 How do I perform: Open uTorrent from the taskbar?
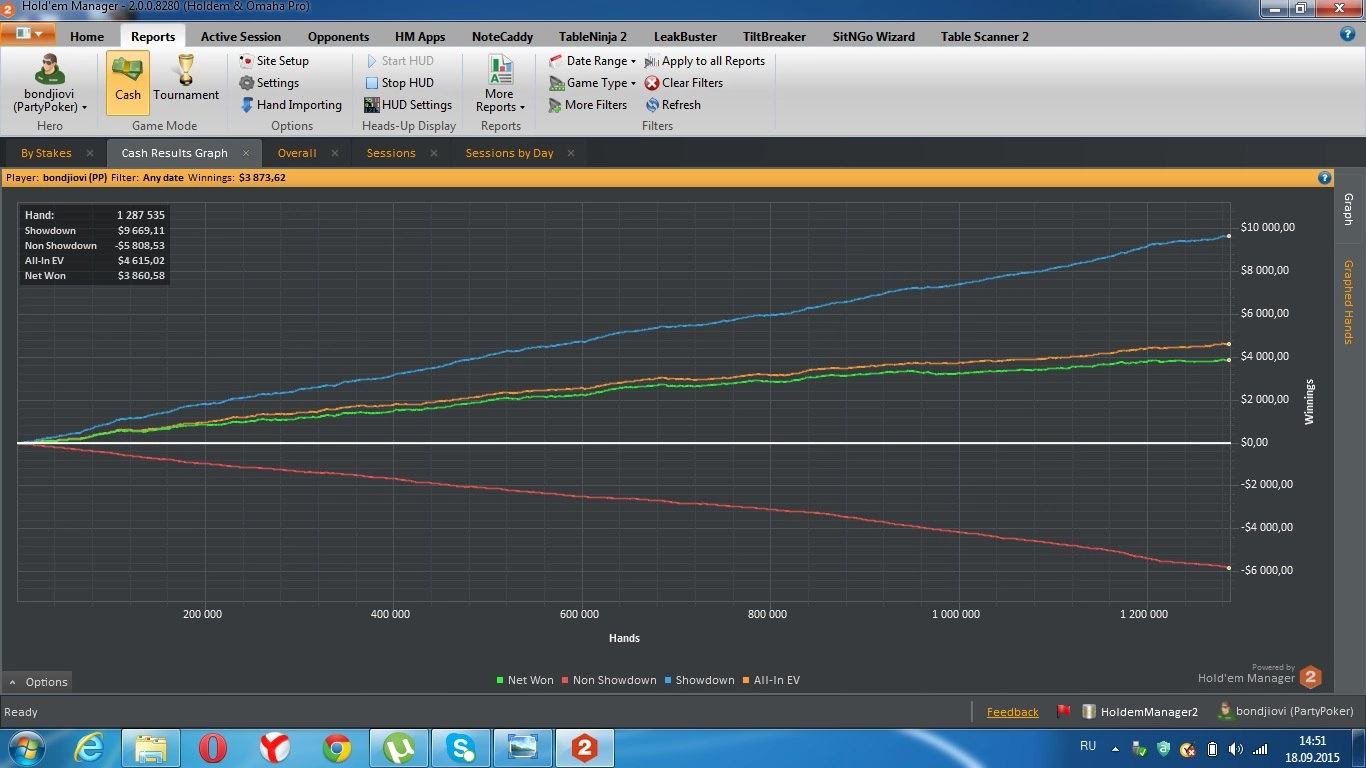pyautogui.click(x=399, y=748)
